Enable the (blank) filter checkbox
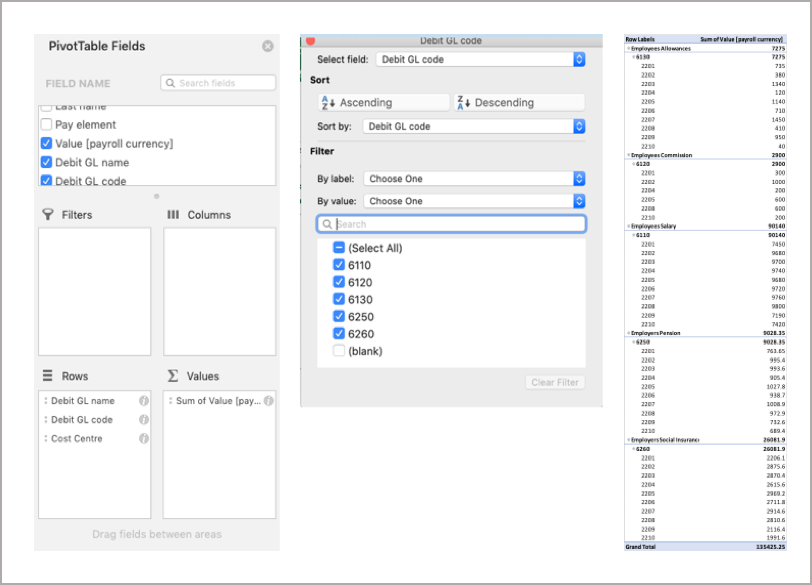 (x=339, y=351)
